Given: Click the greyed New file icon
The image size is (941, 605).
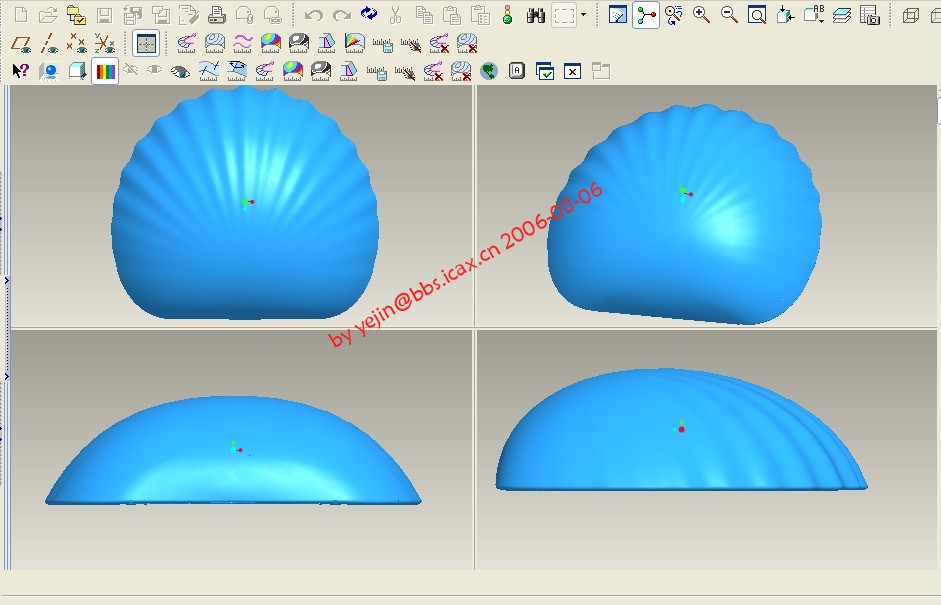Looking at the screenshot, I should 20,15.
